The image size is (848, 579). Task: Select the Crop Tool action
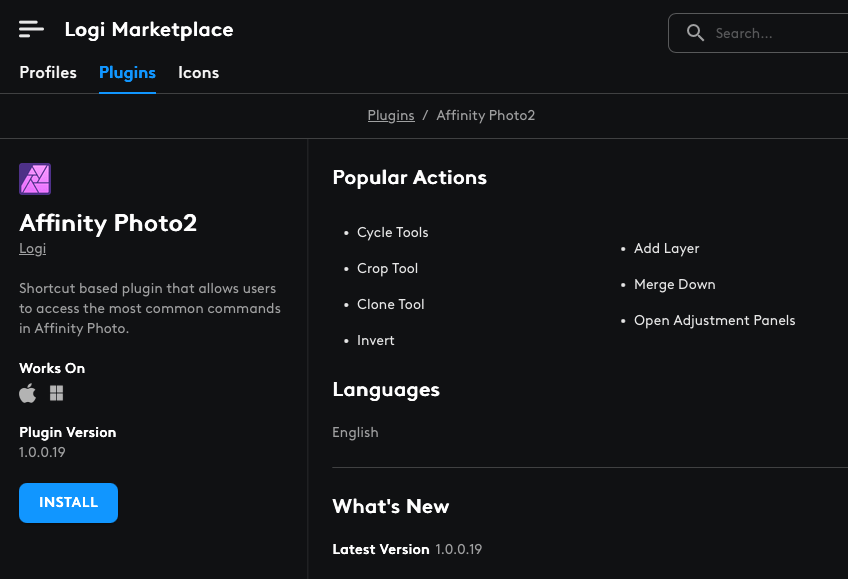pos(387,268)
